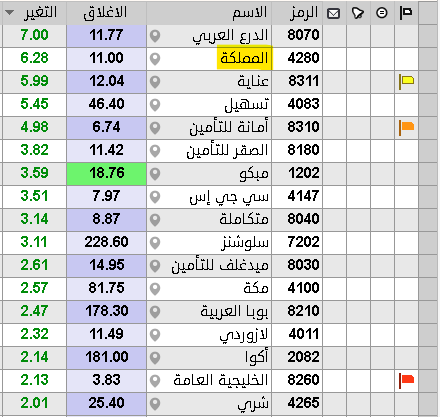Click the alert bell column header icon

tap(357, 13)
